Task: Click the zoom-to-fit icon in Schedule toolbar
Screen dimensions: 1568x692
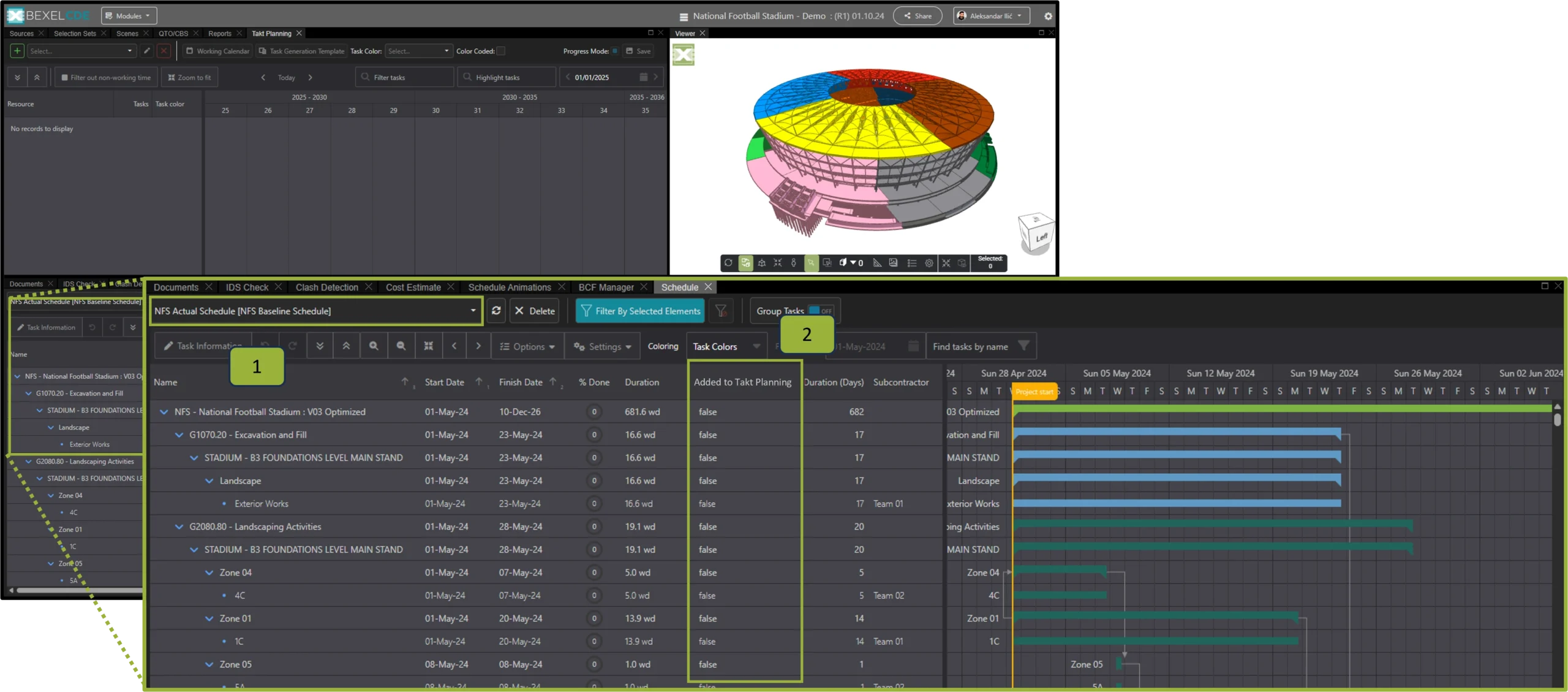Action: tap(429, 346)
